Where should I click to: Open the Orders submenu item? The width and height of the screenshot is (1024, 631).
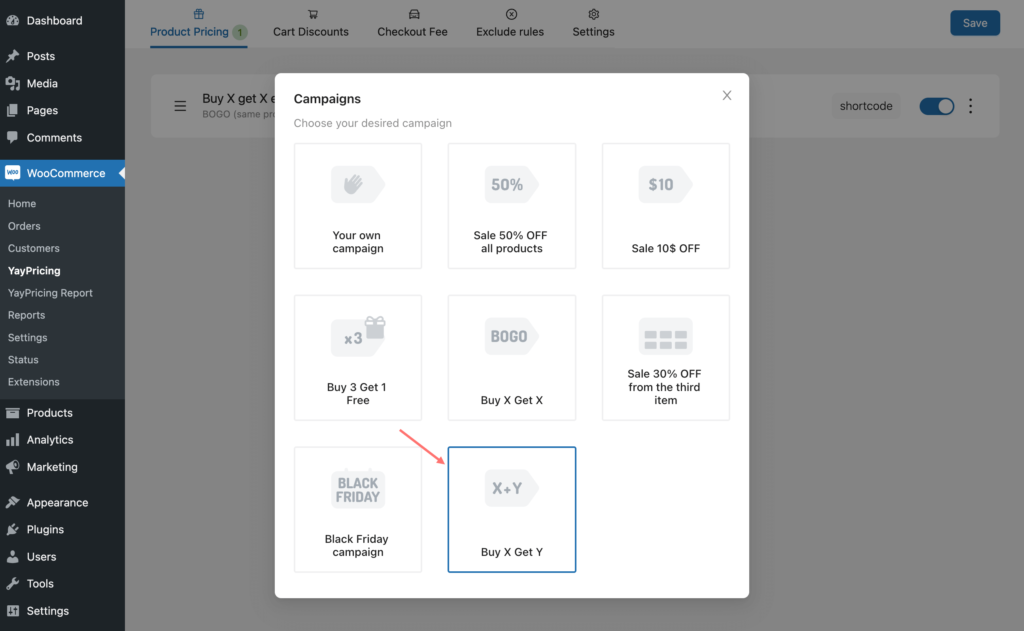tap(24, 226)
